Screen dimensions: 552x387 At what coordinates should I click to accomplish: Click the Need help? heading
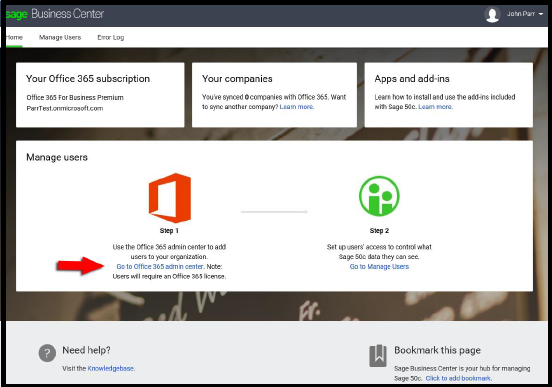pos(86,350)
